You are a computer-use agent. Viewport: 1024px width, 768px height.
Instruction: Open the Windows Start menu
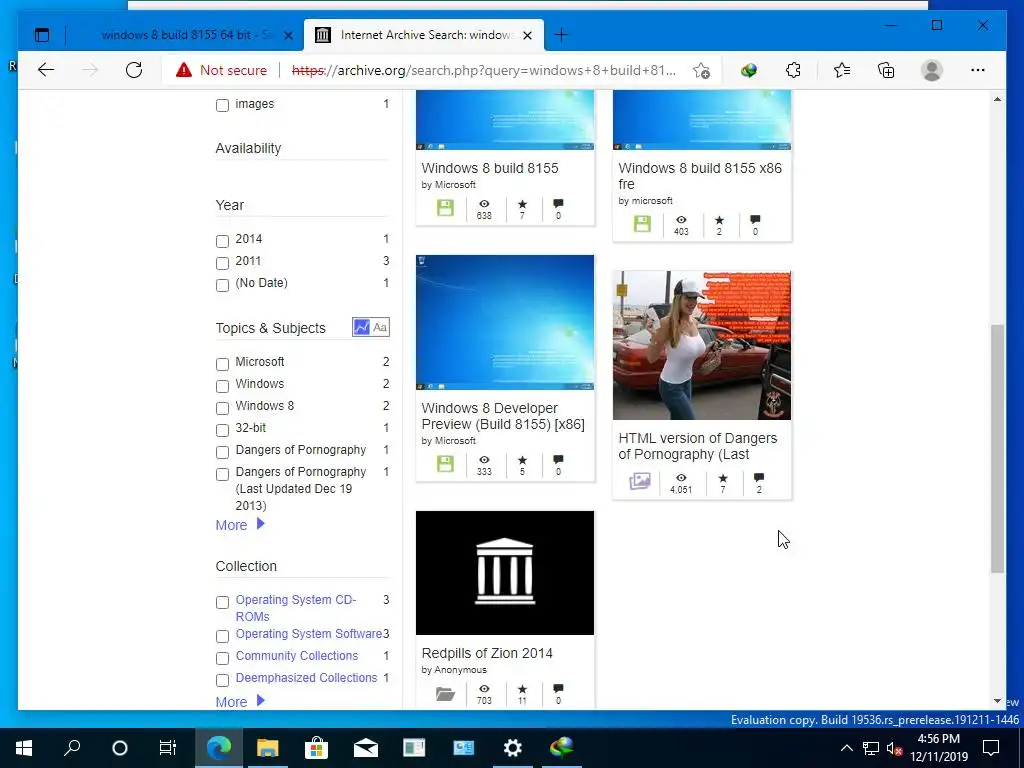point(24,748)
